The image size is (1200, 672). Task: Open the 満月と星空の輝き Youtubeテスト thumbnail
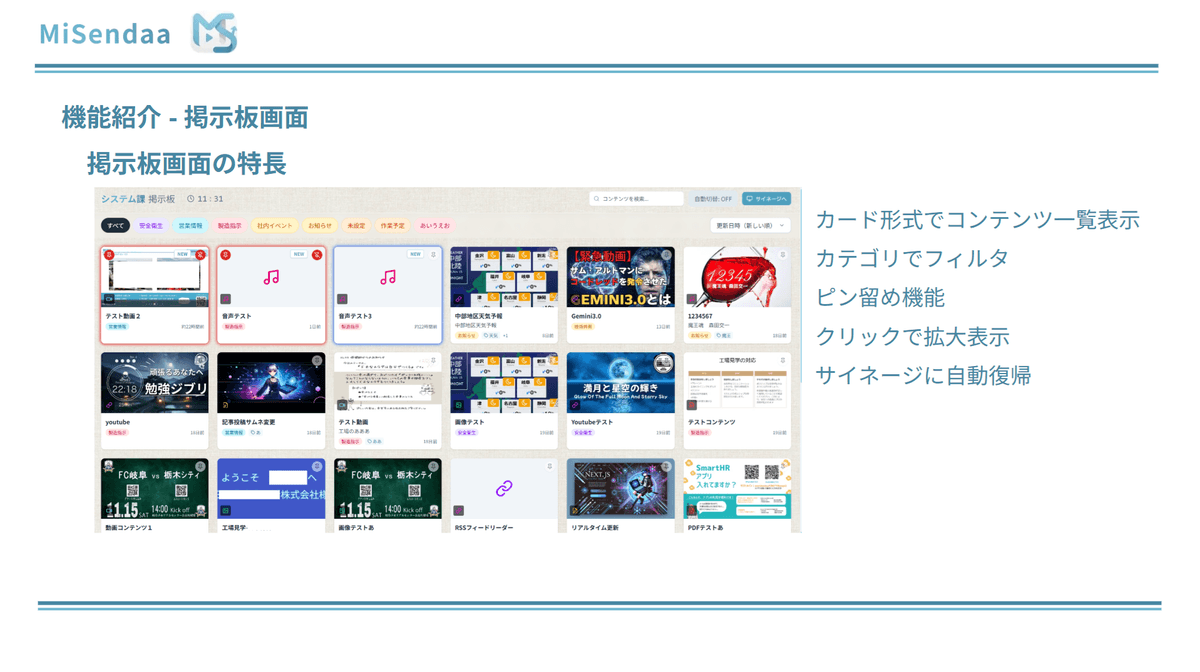point(620,382)
